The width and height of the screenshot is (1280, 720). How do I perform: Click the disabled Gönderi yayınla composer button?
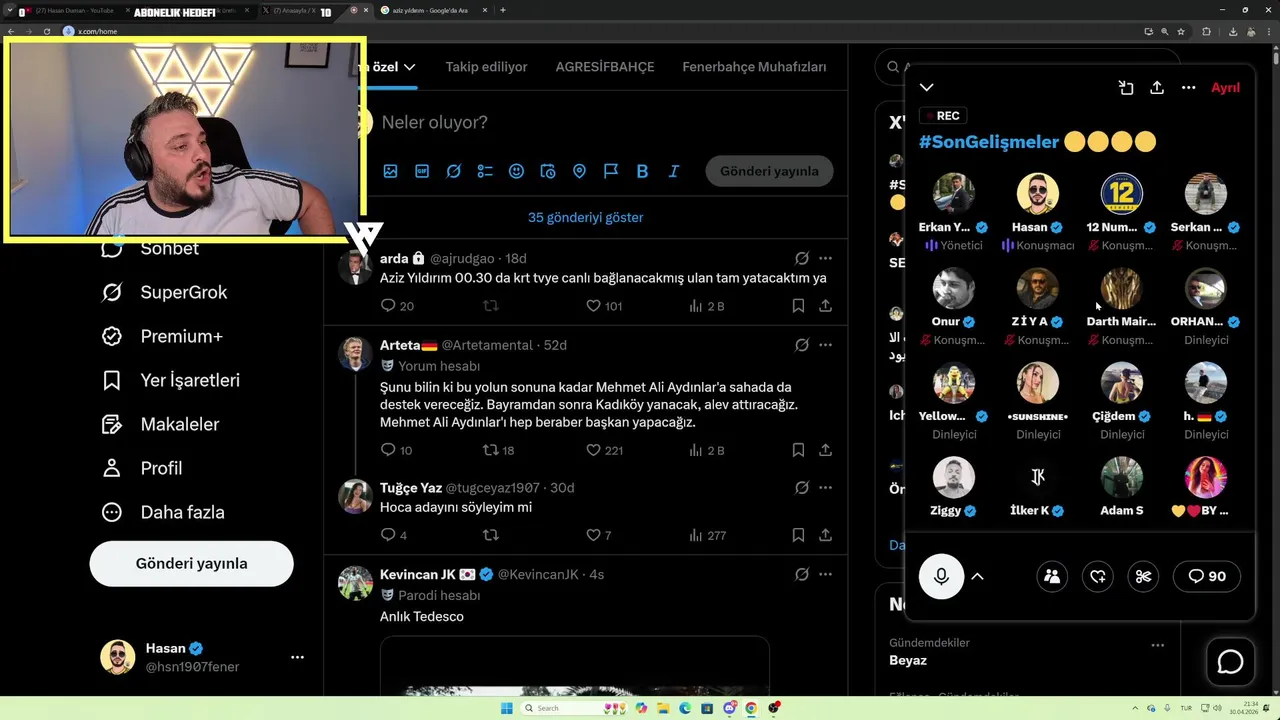click(769, 171)
